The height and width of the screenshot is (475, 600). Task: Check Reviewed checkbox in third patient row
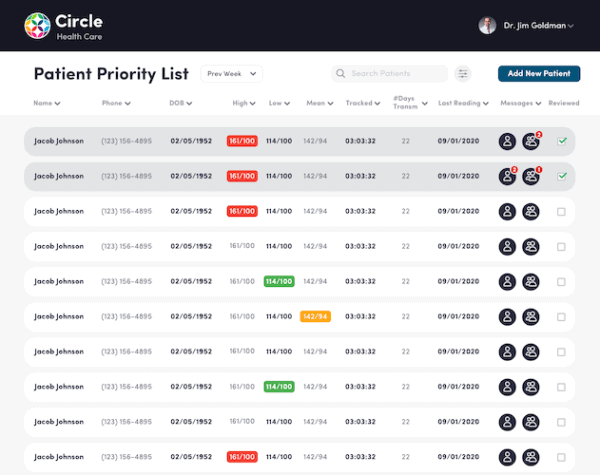pos(562,211)
